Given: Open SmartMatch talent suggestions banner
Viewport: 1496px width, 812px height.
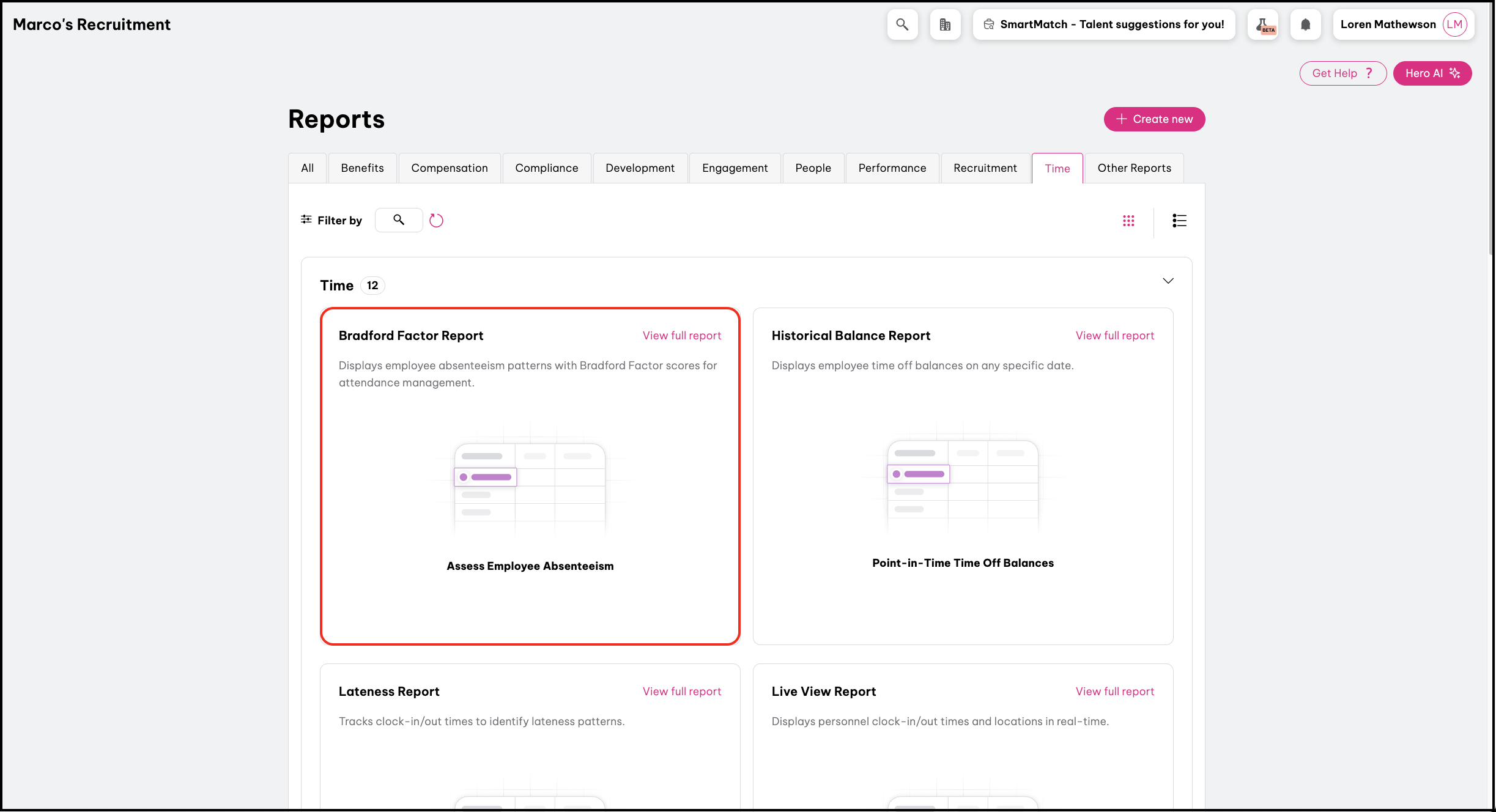Looking at the screenshot, I should point(1103,24).
